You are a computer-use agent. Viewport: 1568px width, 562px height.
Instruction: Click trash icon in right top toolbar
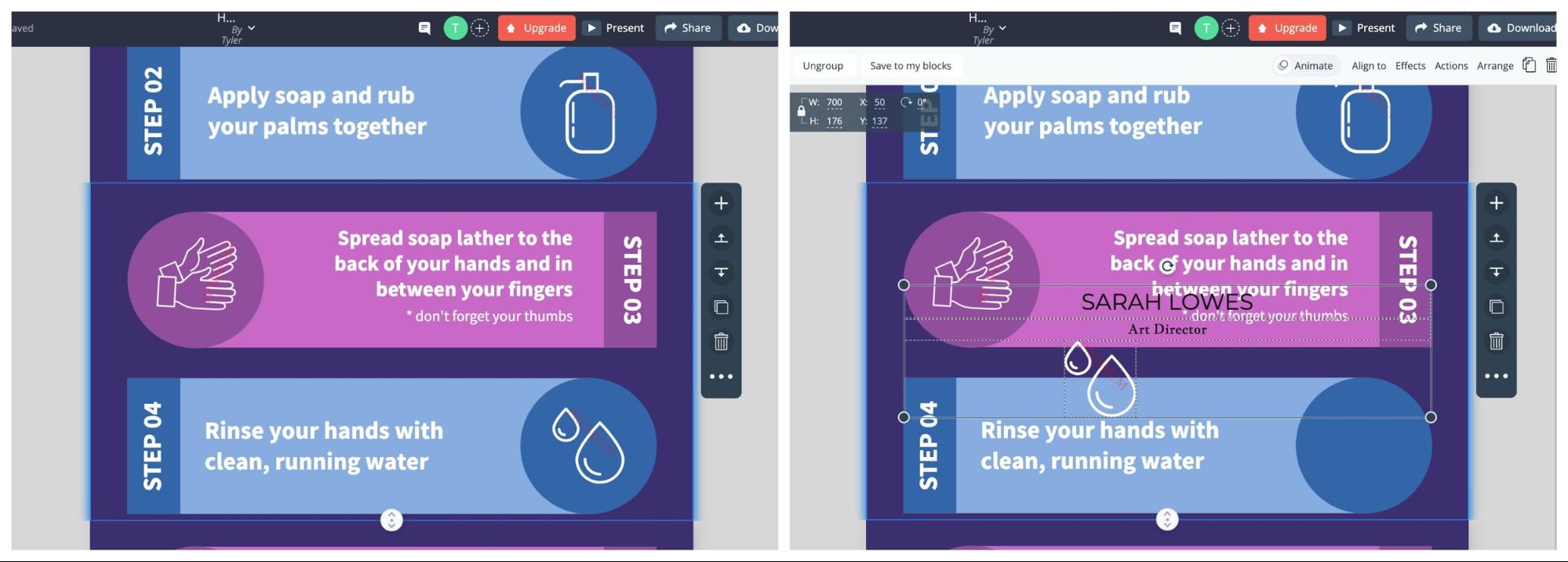(1551, 65)
